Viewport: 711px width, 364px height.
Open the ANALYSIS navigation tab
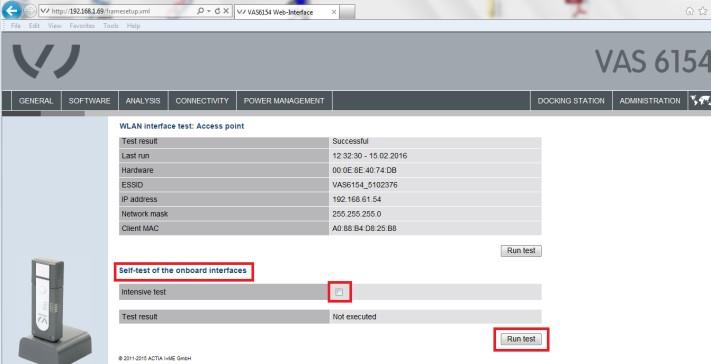[x=143, y=101]
